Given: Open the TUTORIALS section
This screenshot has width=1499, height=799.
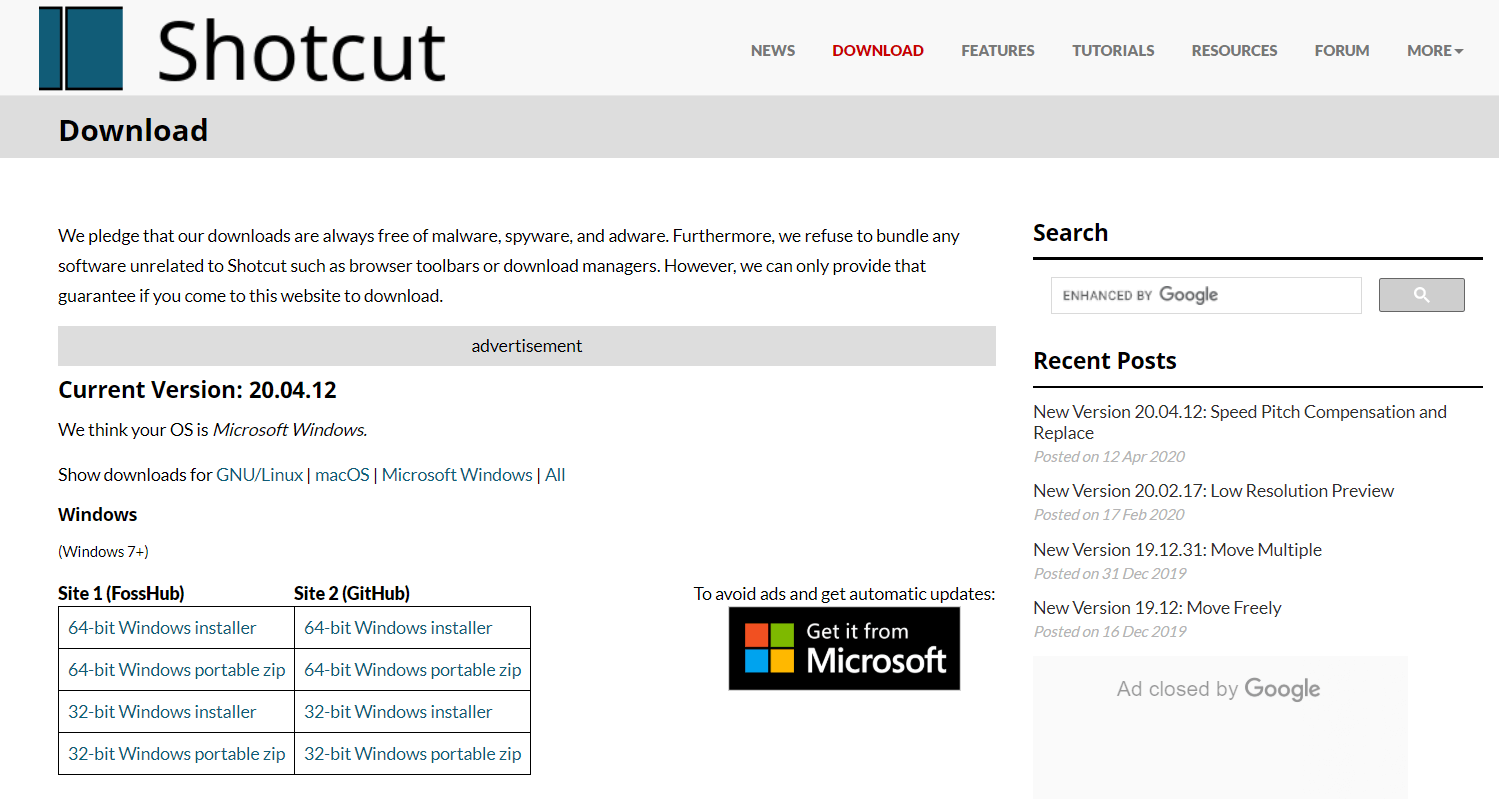Looking at the screenshot, I should click(x=1112, y=50).
